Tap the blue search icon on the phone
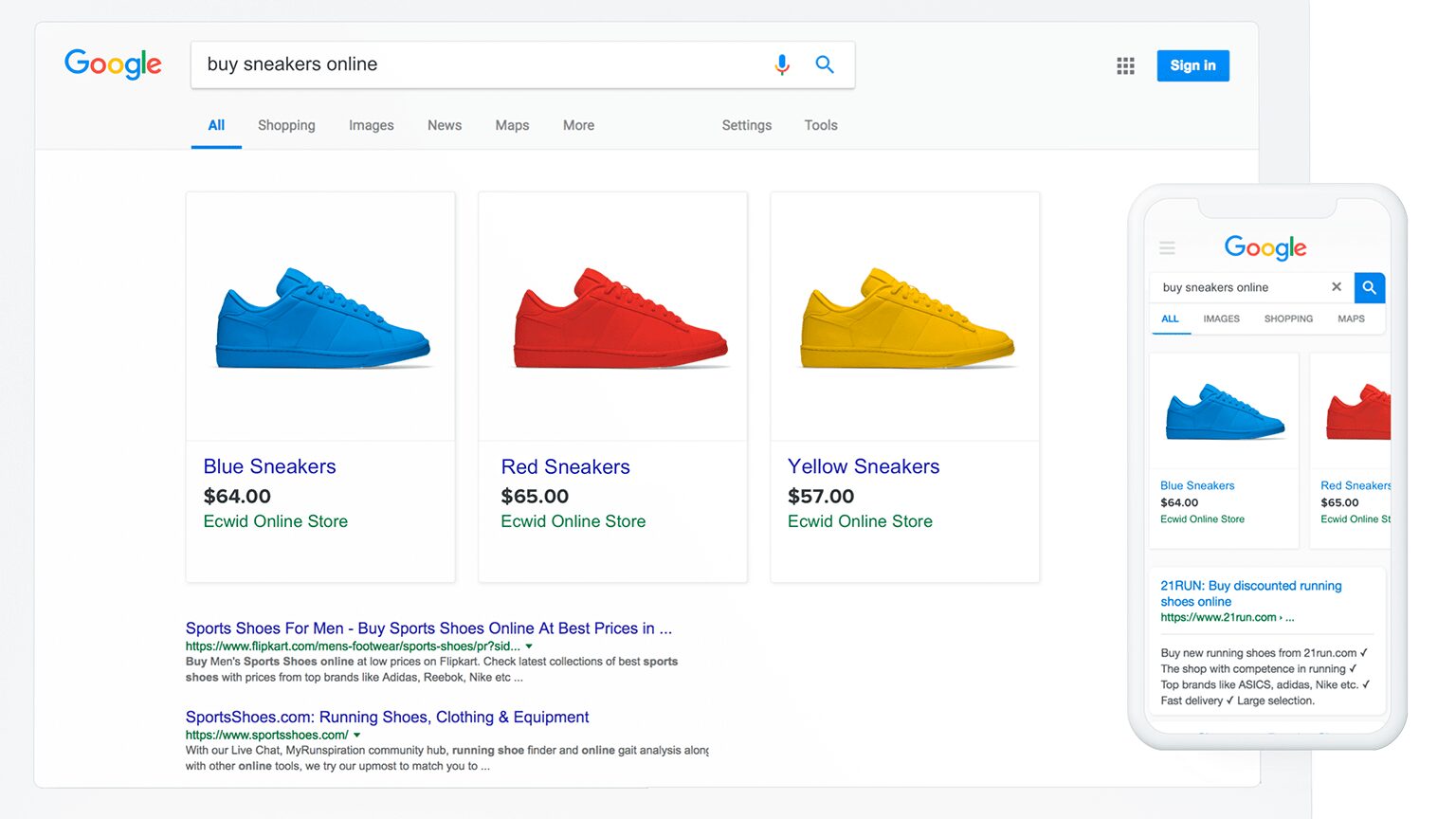The height and width of the screenshot is (819, 1456). click(1369, 287)
